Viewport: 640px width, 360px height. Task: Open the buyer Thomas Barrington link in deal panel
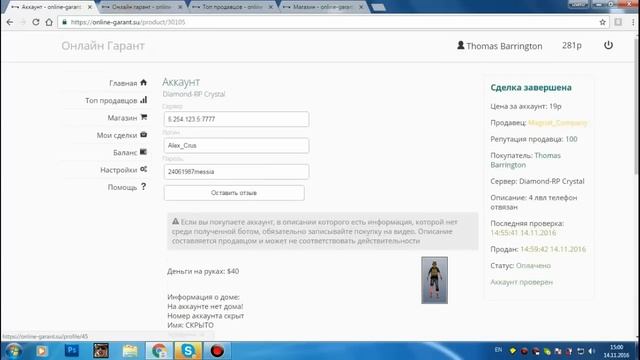(x=525, y=160)
